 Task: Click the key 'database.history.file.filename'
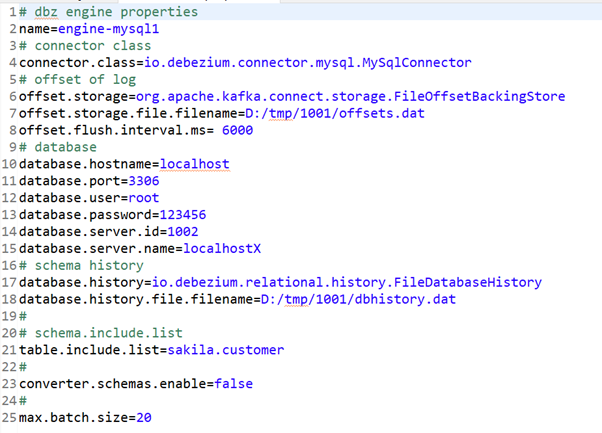click(x=136, y=299)
